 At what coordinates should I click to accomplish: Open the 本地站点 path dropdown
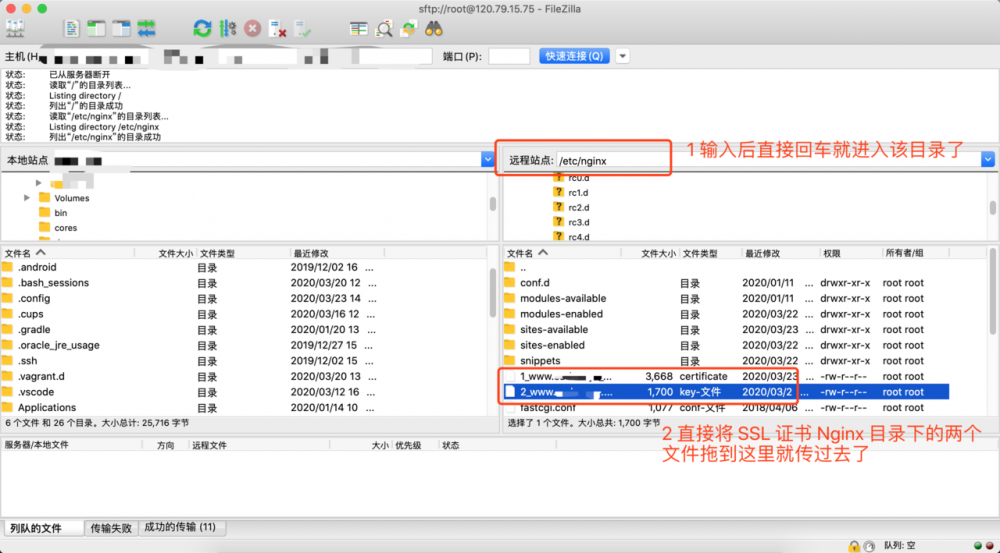point(487,159)
